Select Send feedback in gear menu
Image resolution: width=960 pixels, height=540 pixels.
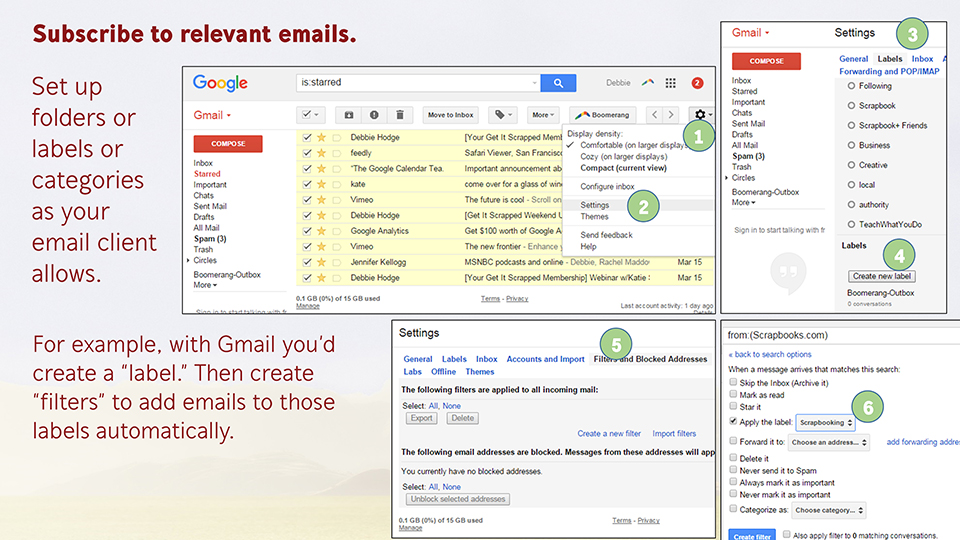[x=606, y=235]
